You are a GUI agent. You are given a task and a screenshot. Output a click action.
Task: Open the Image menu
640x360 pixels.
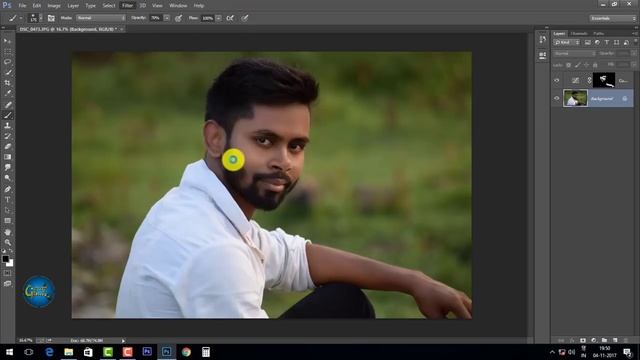coord(54,6)
